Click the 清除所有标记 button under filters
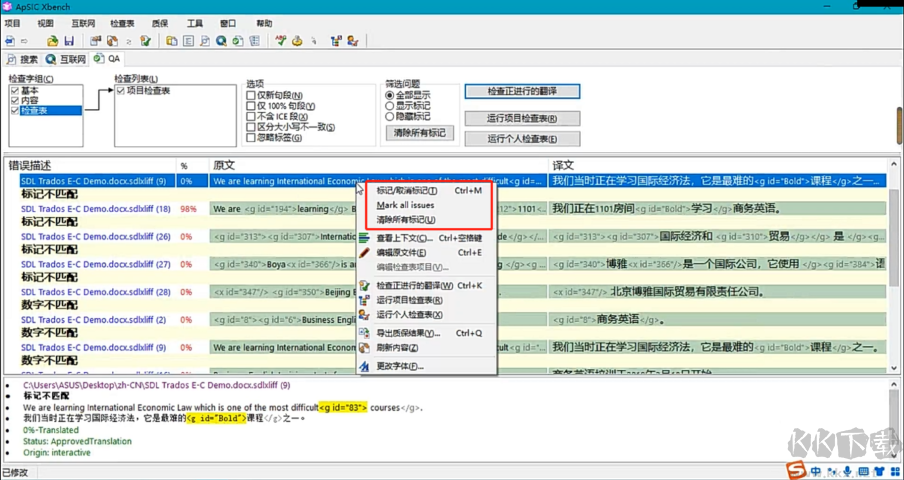904x480 pixels. click(x=420, y=133)
